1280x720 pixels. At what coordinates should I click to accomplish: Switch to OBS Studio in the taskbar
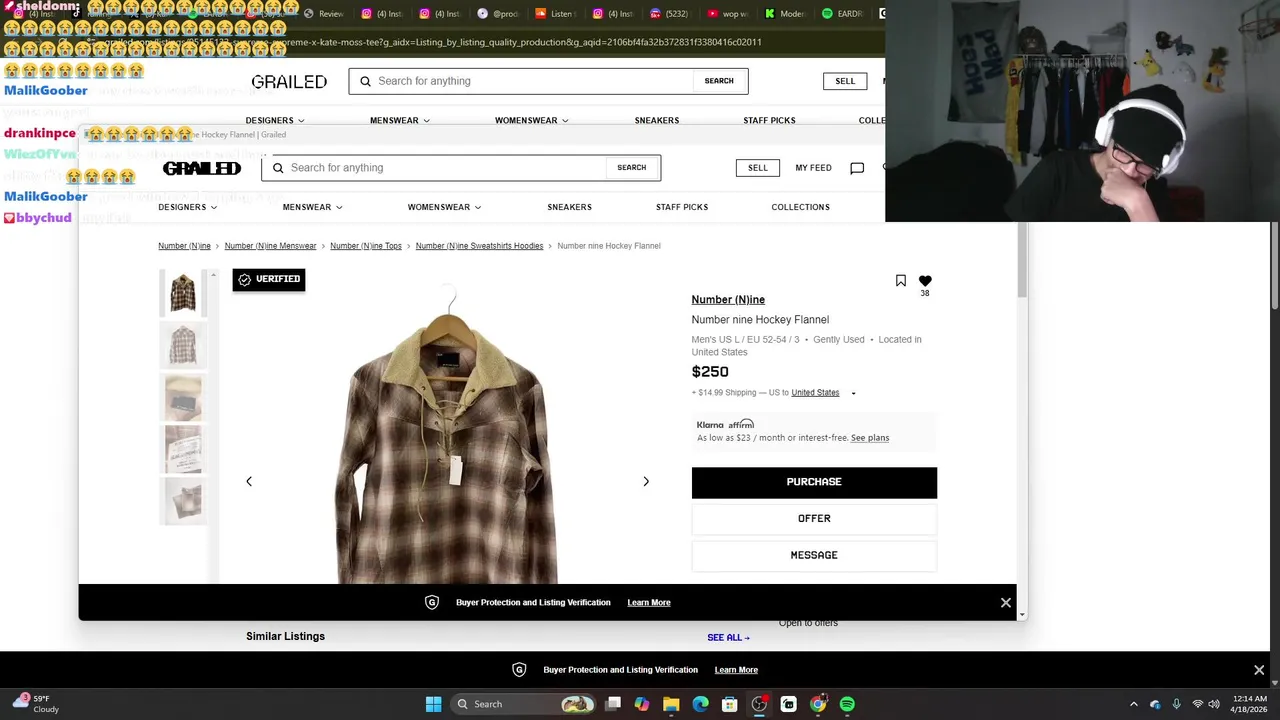(x=759, y=704)
